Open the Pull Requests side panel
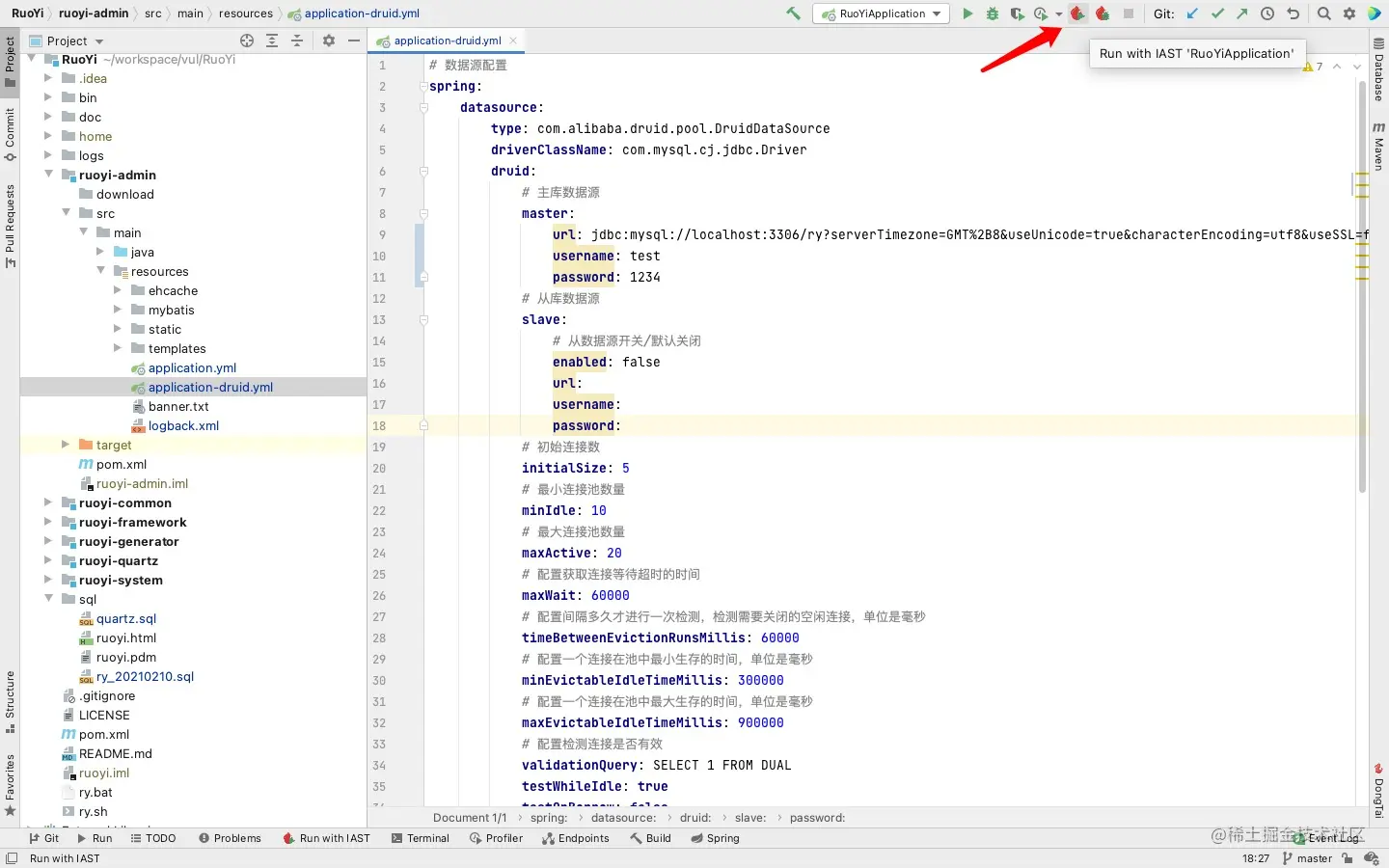 [10, 226]
